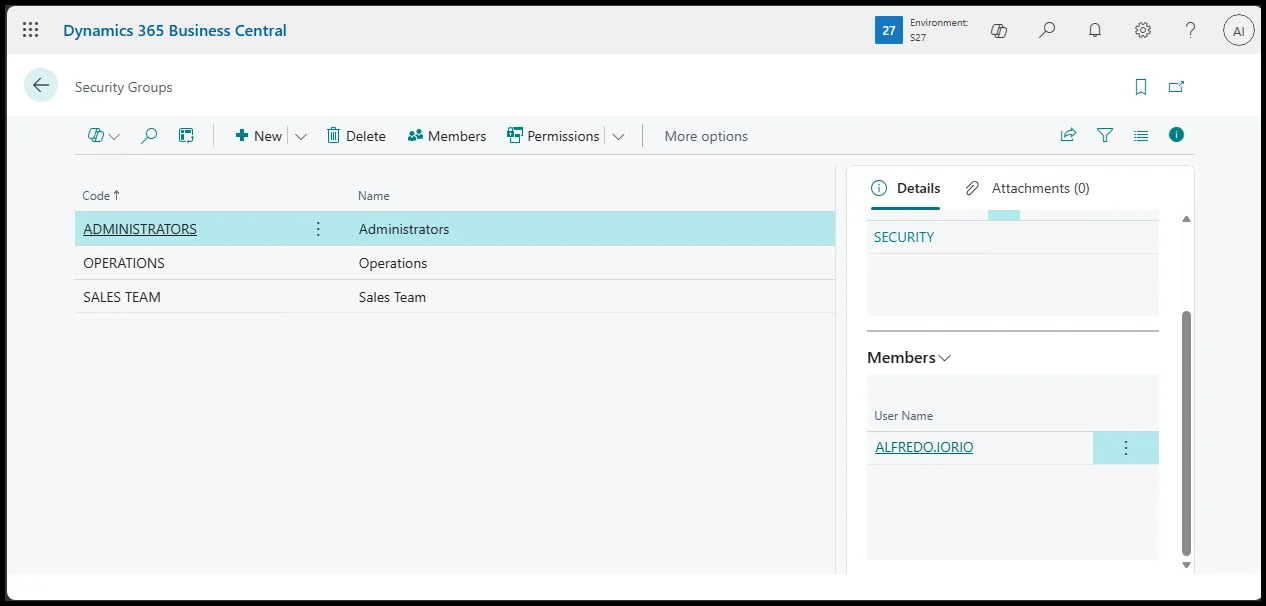Screen dimensions: 1266x606
Task: Click the Administrators name cell
Action: pos(404,229)
